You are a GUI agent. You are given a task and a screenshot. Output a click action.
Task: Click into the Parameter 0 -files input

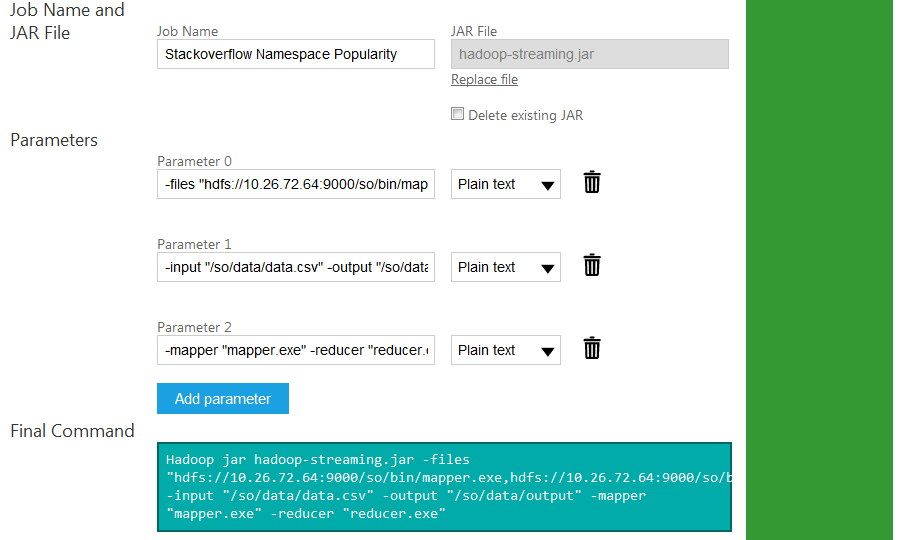pos(295,184)
